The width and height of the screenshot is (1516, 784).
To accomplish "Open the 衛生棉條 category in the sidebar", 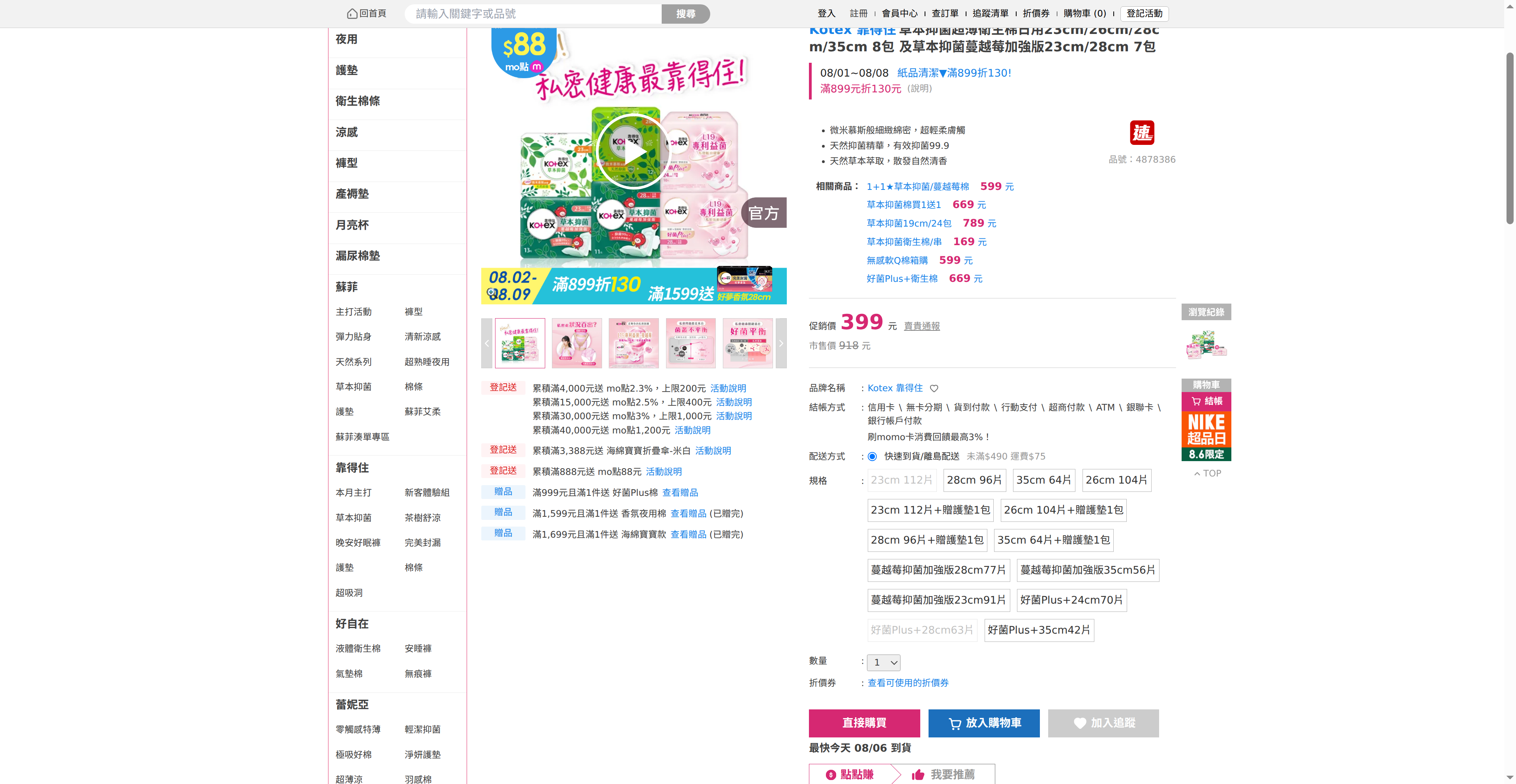I will pos(358,101).
